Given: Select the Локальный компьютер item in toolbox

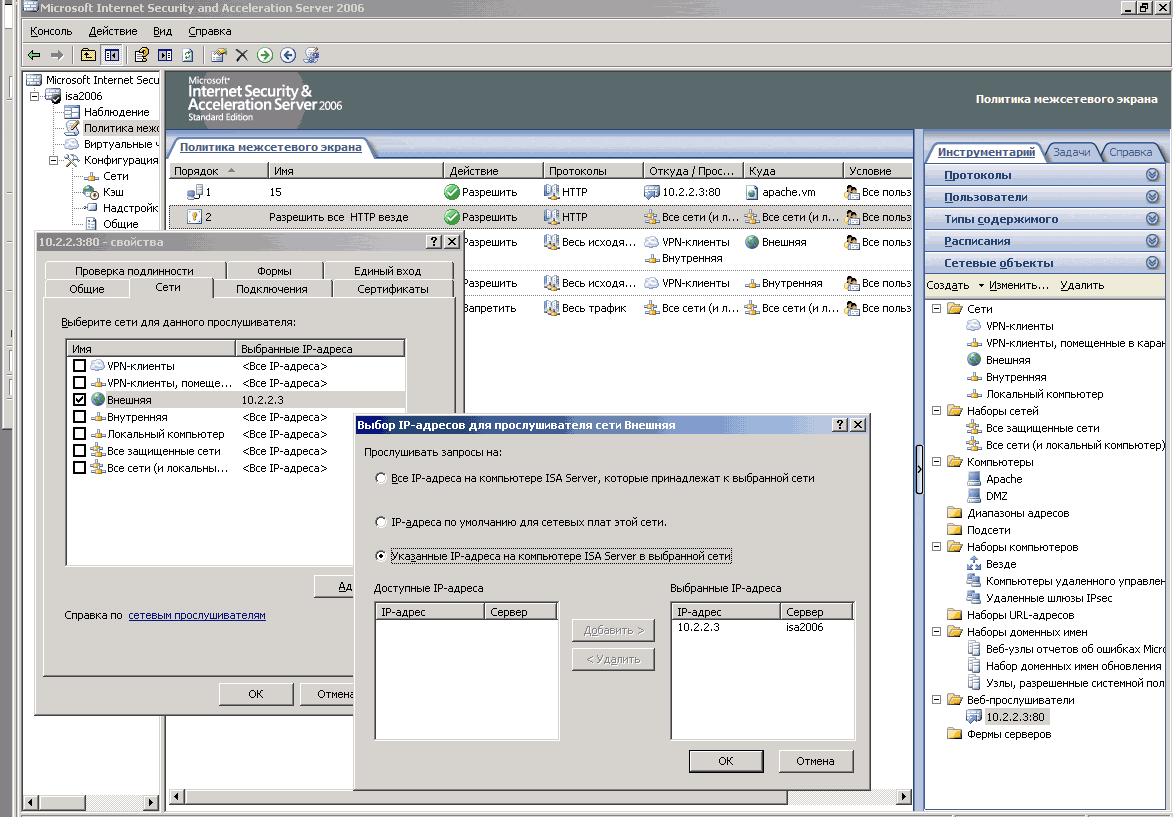Looking at the screenshot, I should (1044, 394).
